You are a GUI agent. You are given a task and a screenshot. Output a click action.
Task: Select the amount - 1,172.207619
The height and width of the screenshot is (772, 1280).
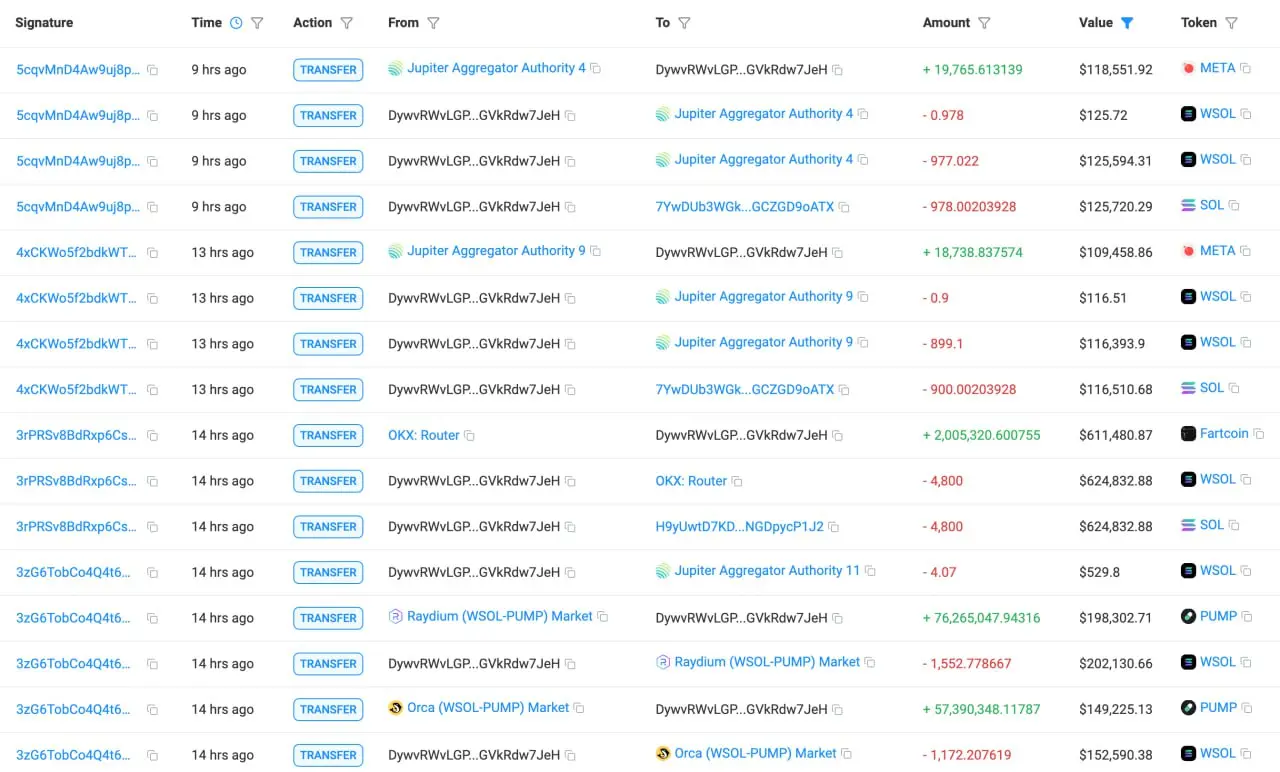[967, 756]
